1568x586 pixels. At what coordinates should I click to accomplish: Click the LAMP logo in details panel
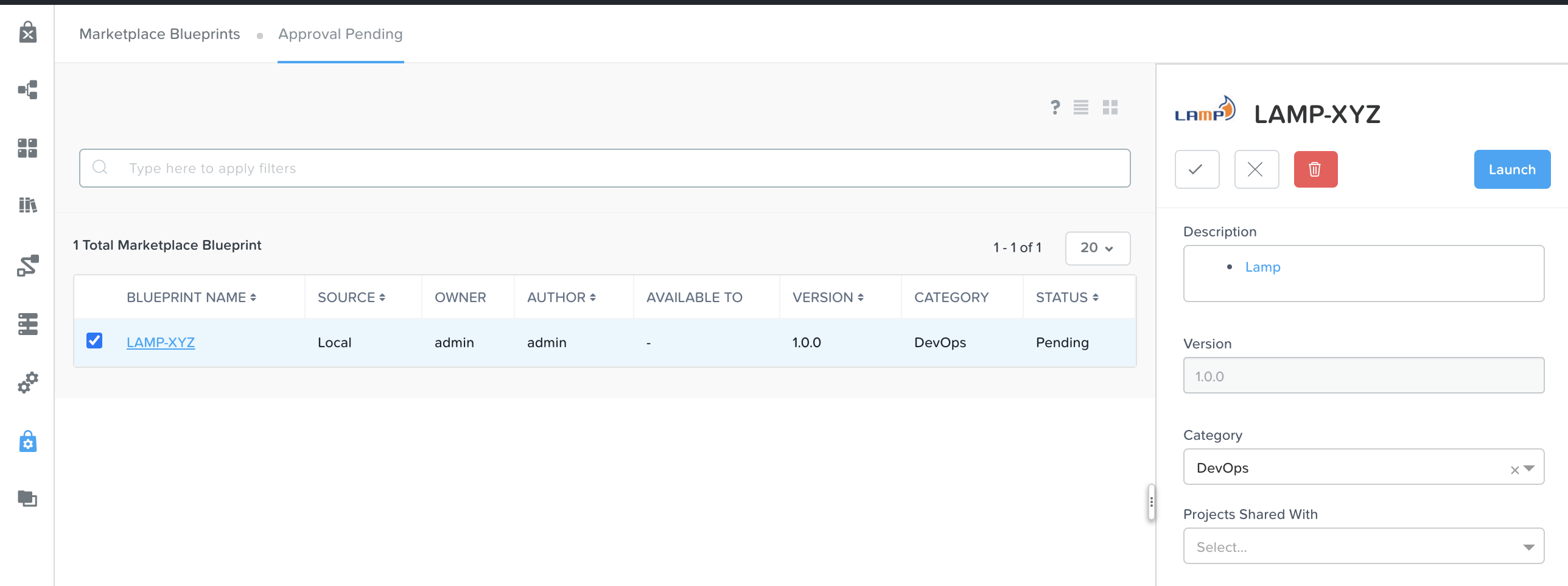coord(1205,109)
